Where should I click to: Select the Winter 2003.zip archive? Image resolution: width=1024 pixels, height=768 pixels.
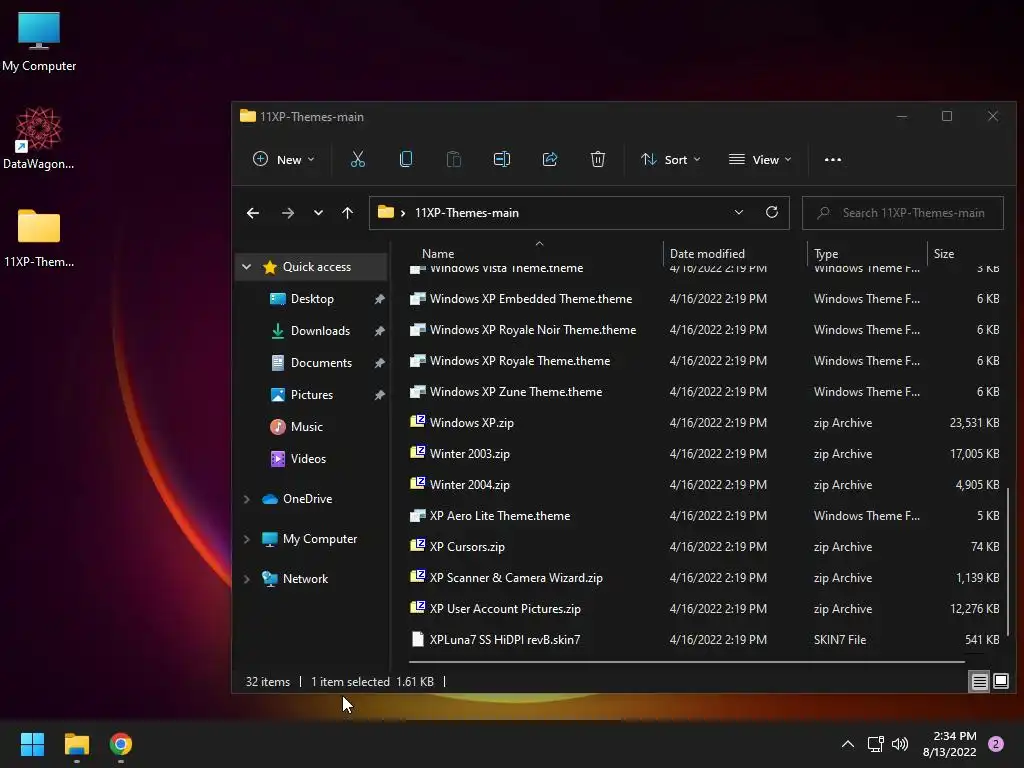click(x=704, y=454)
